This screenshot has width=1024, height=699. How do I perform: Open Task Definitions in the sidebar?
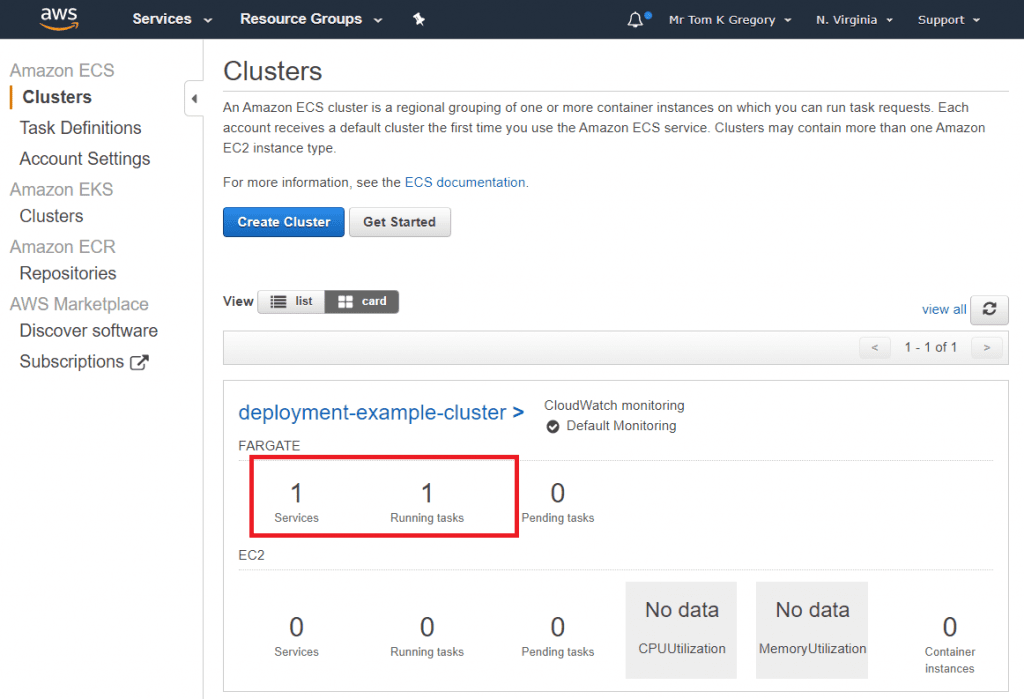coord(80,128)
